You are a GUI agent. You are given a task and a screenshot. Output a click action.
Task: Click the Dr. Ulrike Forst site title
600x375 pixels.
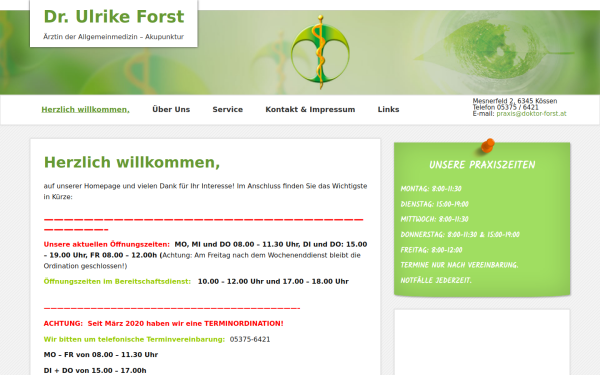(x=114, y=17)
